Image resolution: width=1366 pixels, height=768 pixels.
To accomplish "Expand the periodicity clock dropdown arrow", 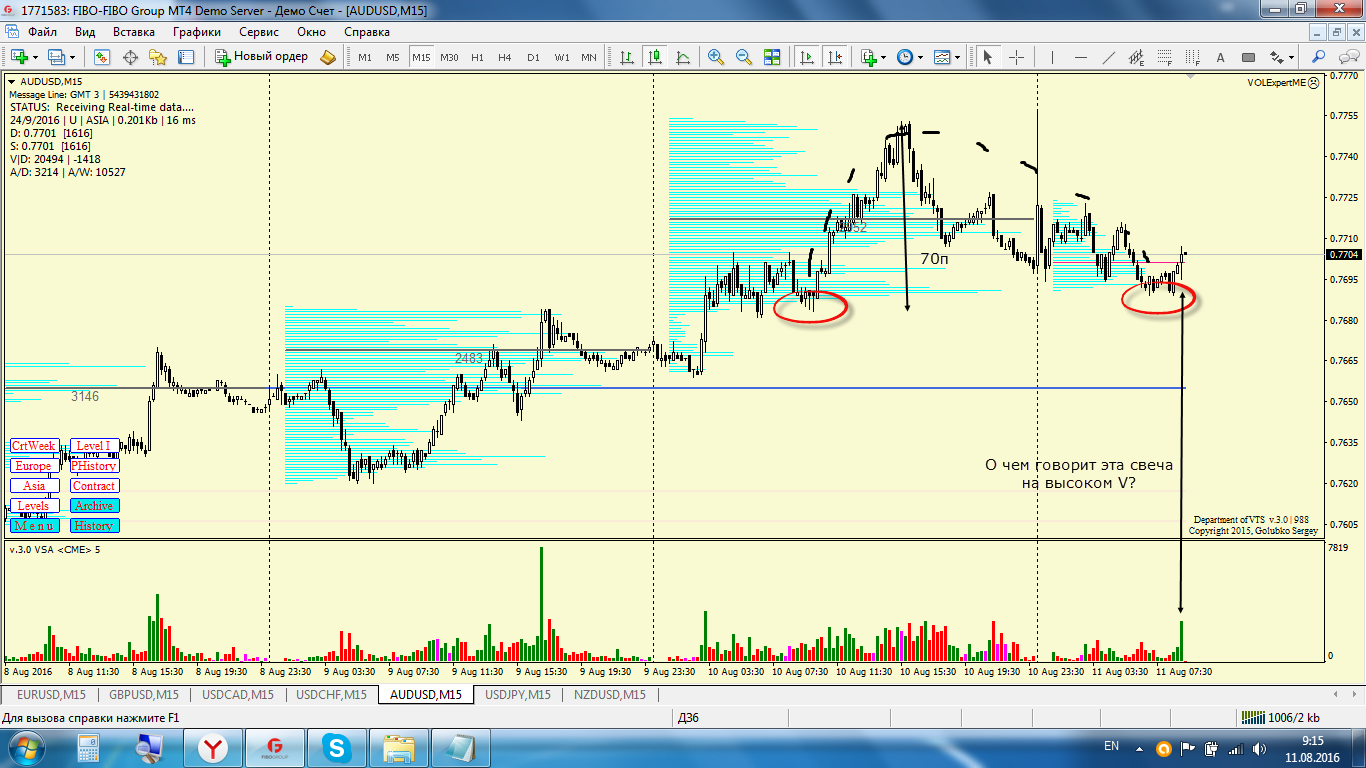I will [921, 57].
